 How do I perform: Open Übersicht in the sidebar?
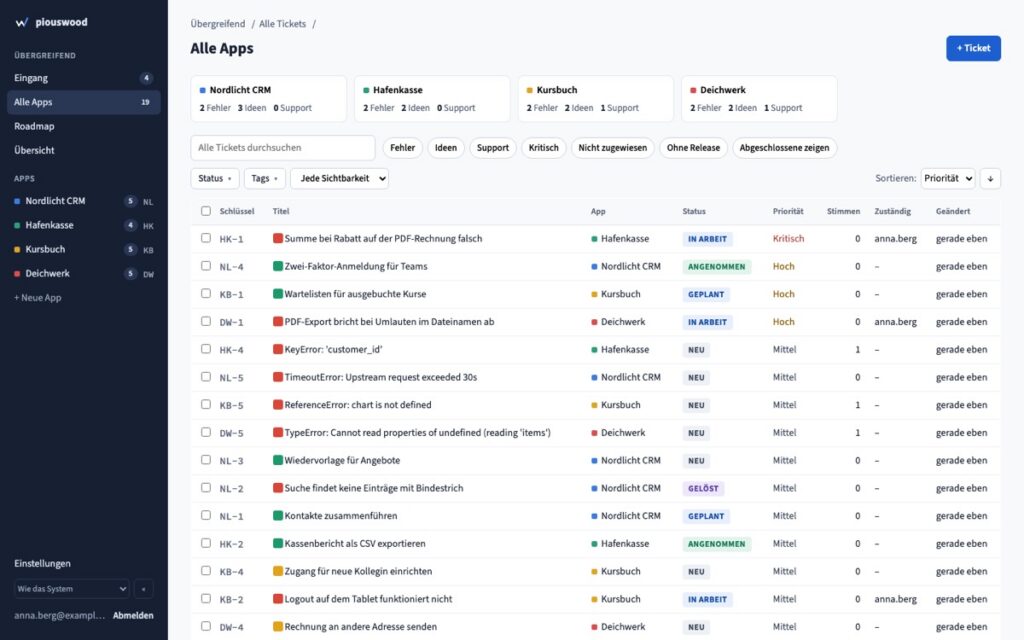[x=84, y=150]
